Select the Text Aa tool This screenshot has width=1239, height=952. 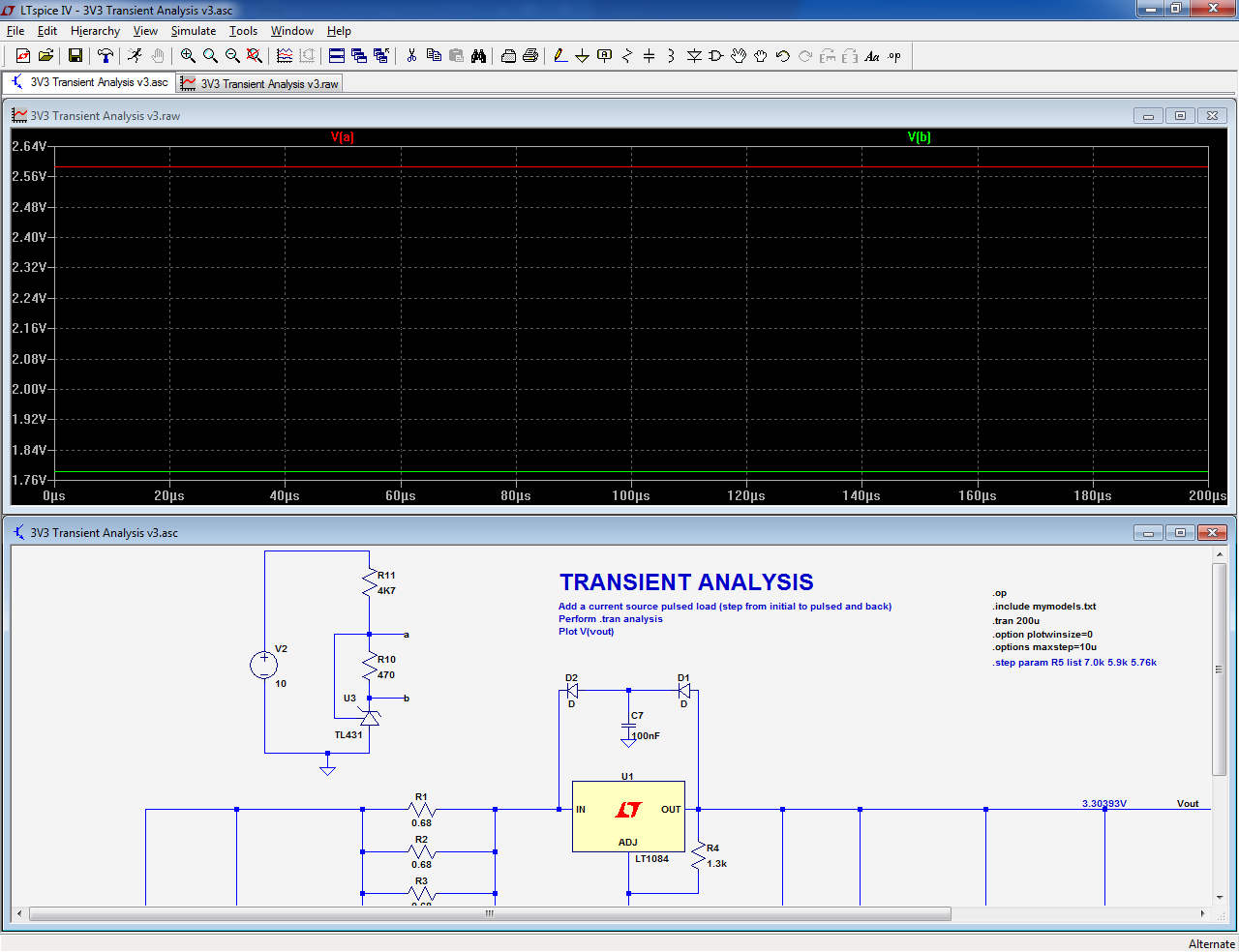tap(872, 56)
